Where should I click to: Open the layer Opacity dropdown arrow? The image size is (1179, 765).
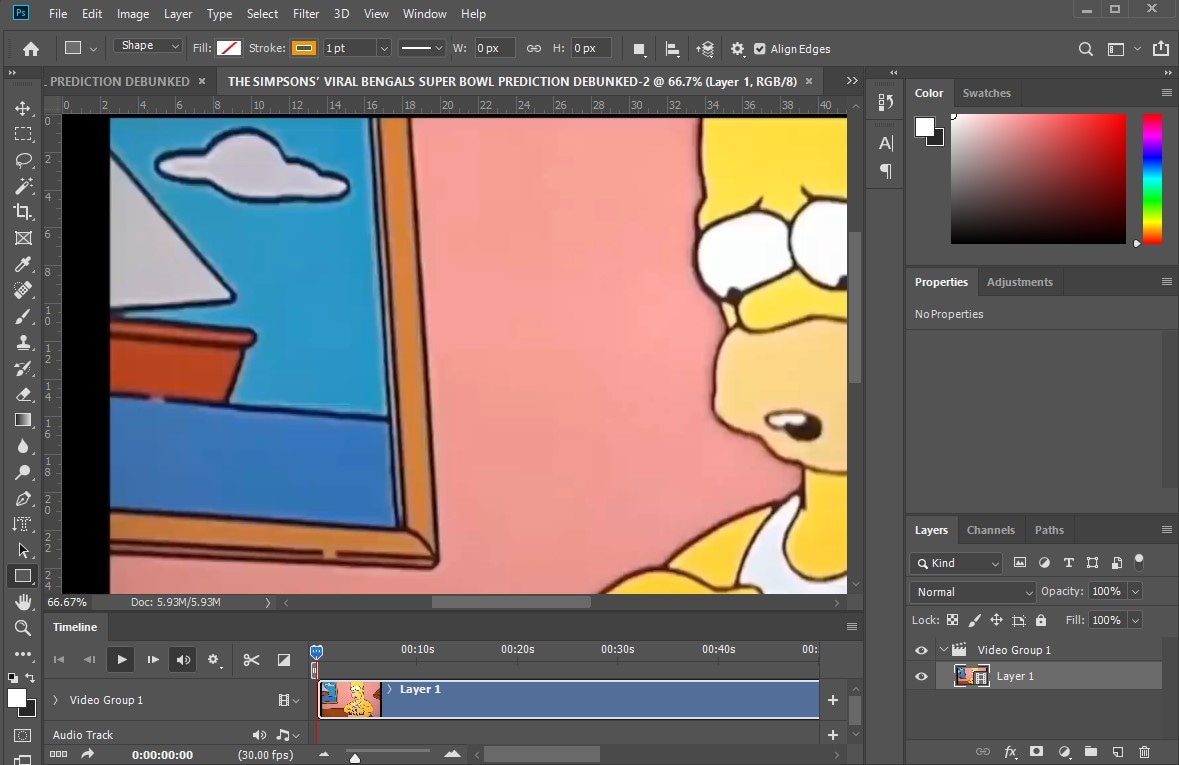pos(1135,591)
